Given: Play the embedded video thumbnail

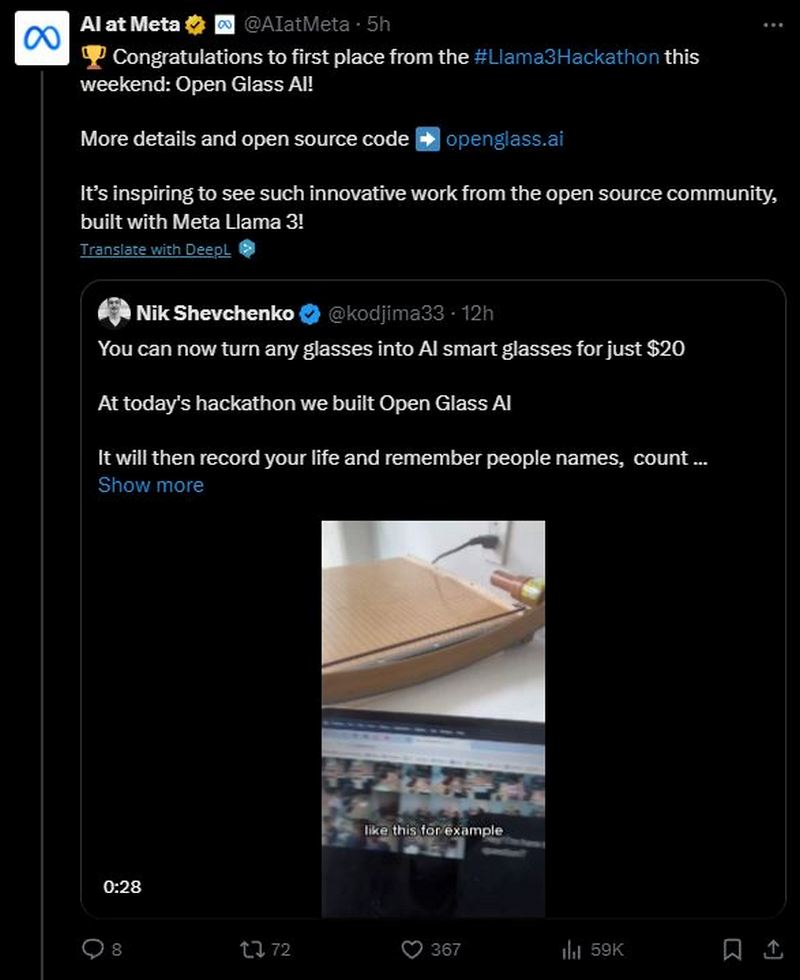Looking at the screenshot, I should click(433, 719).
